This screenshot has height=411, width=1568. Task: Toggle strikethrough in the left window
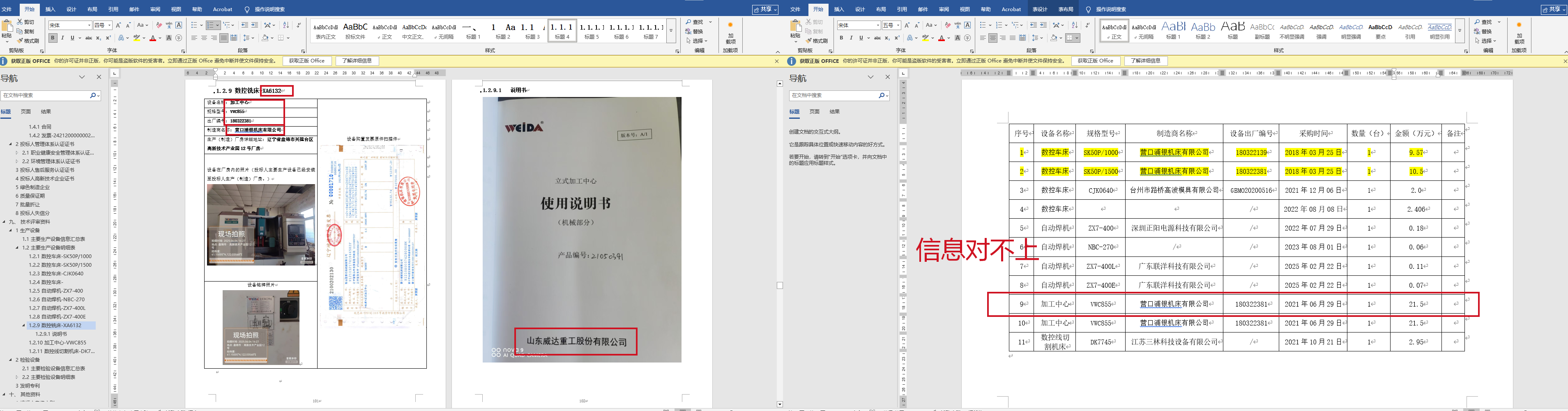tap(88, 38)
